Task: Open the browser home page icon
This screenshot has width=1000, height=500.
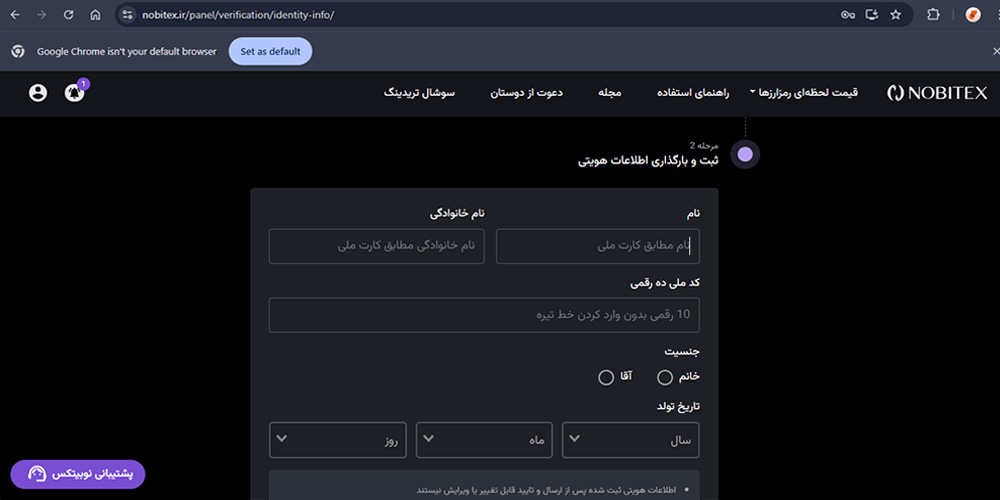Action: coord(95,15)
